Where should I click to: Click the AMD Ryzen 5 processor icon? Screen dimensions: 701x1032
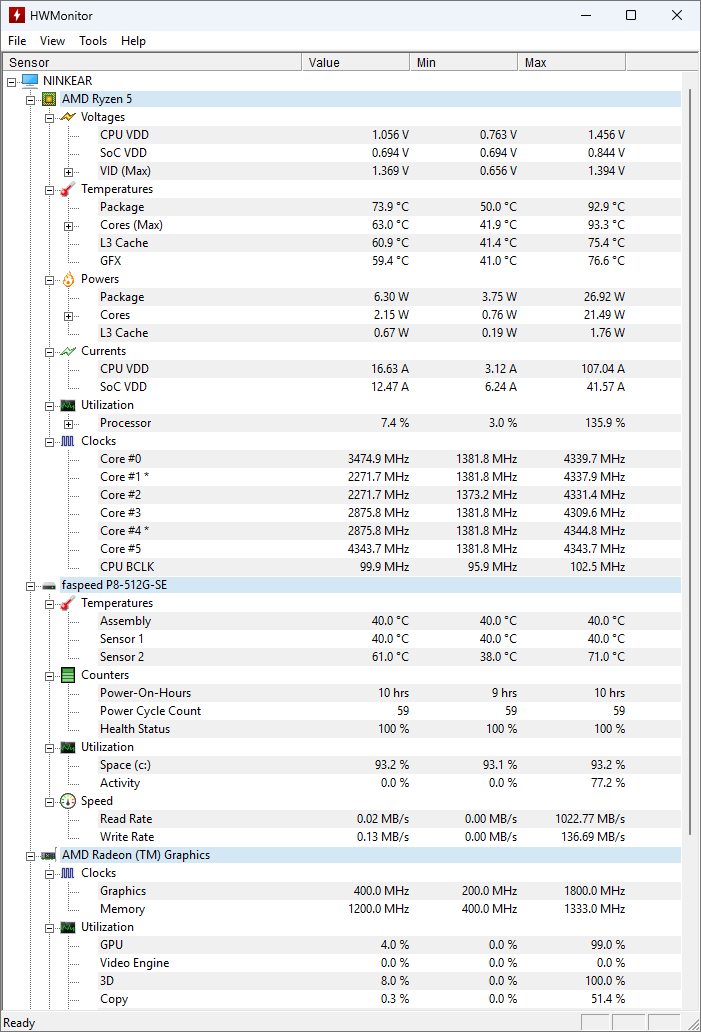coord(49,99)
